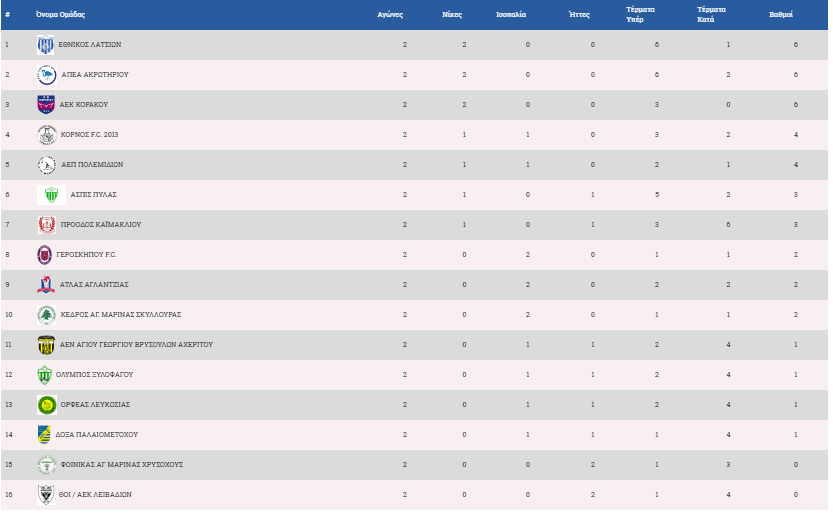This screenshot has height=521, width=833.
Task: Open the ΑΣΠΙΣ ΠΥΛΑΣ team name
Action: (x=94, y=194)
